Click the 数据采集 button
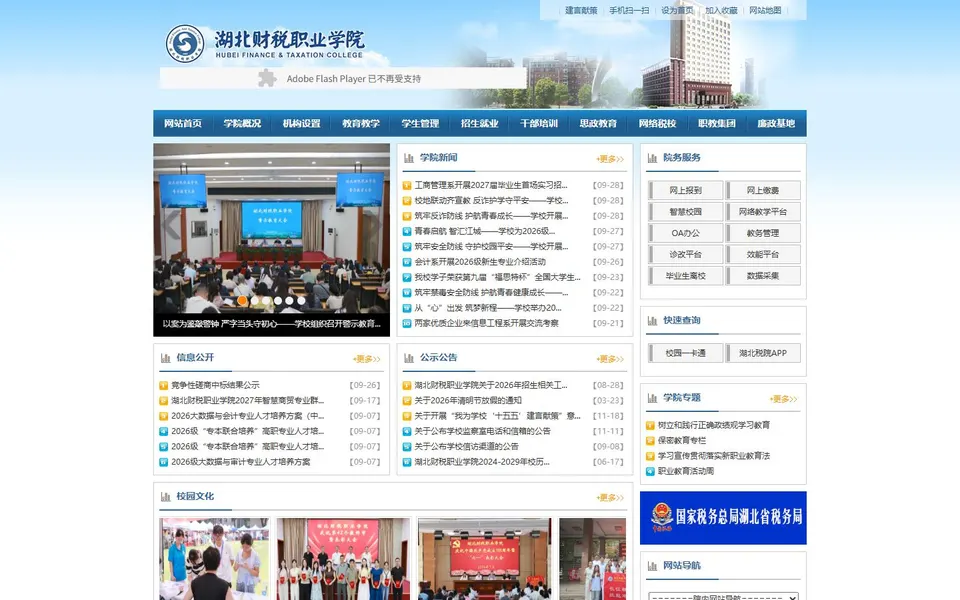 [763, 276]
